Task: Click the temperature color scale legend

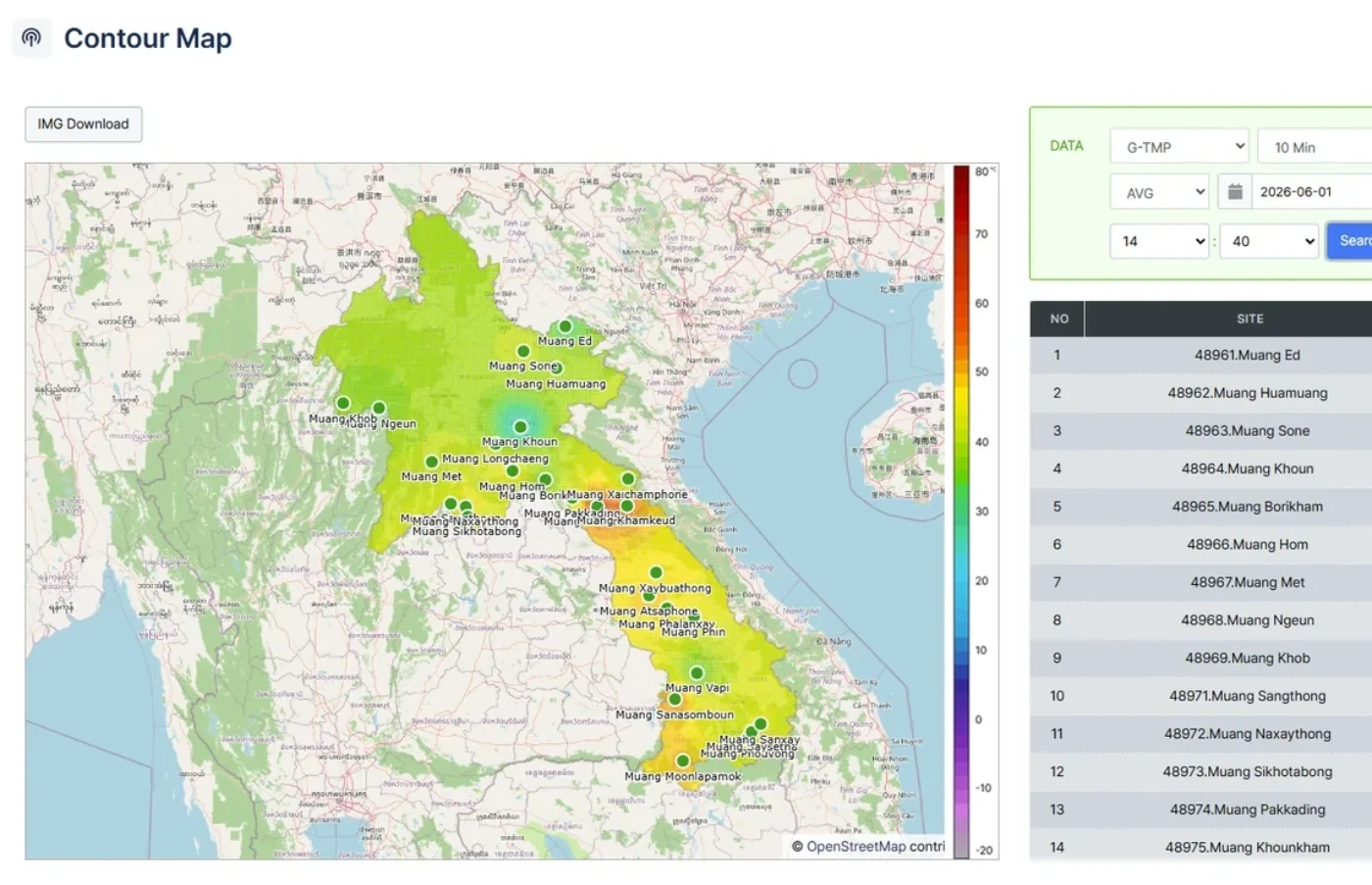Action: pyautogui.click(x=961, y=512)
